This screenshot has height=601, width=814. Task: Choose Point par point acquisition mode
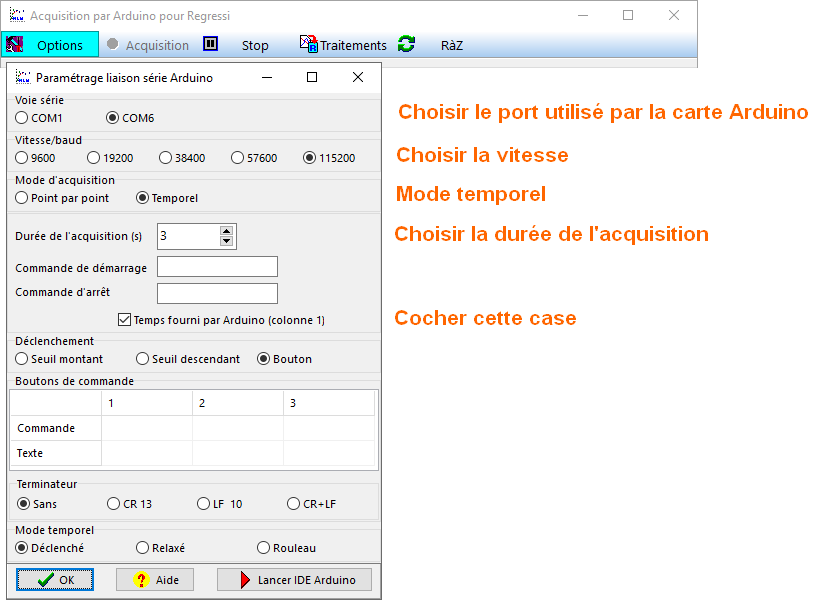[62, 198]
